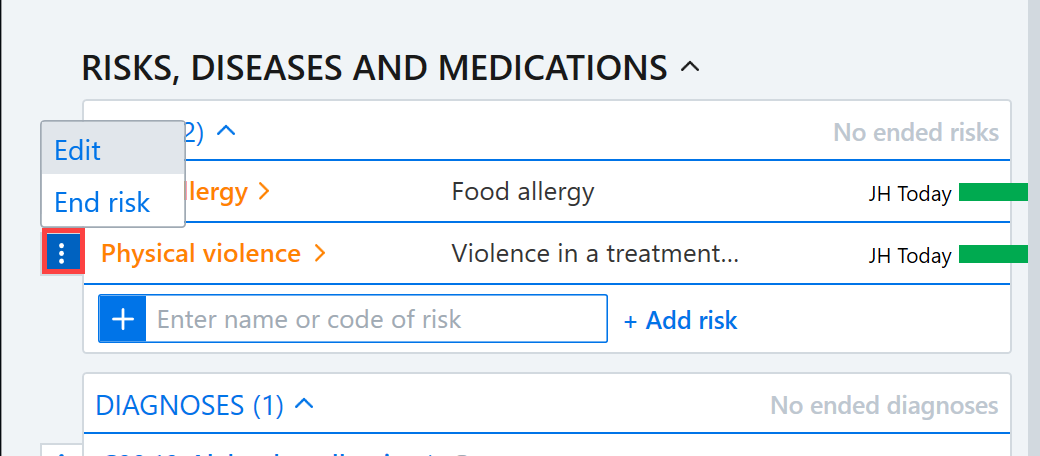Open the three-dot menu for Physical violence
The width and height of the screenshot is (1040, 456).
[x=62, y=253]
